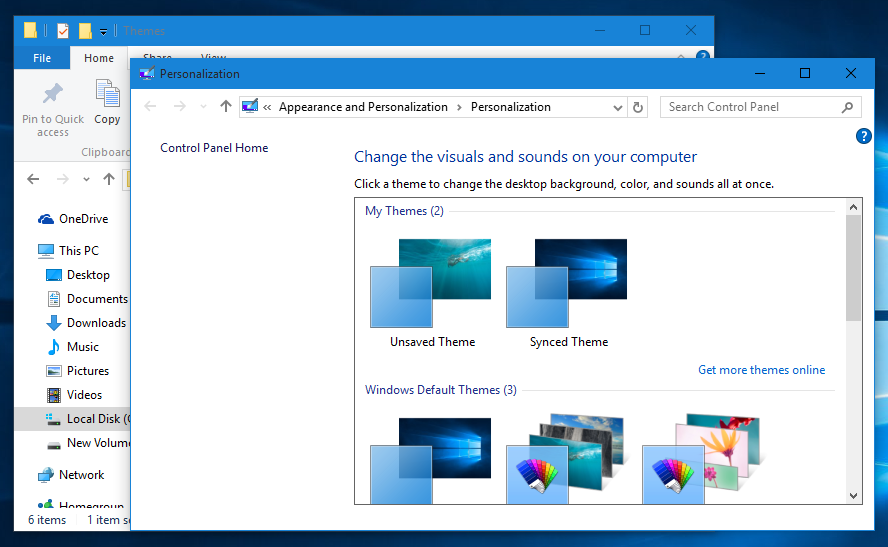Open Control Panel Home link
Screen dimensions: 888x547
pyautogui.click(x=214, y=148)
